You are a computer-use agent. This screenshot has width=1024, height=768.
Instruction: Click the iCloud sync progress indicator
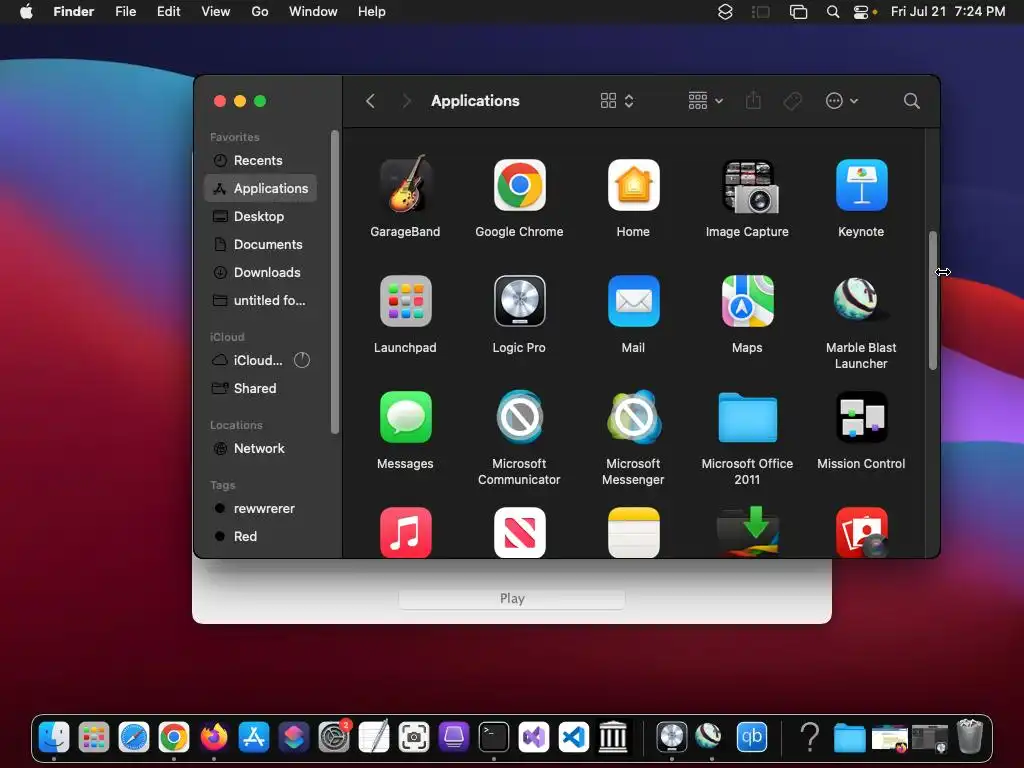point(302,360)
